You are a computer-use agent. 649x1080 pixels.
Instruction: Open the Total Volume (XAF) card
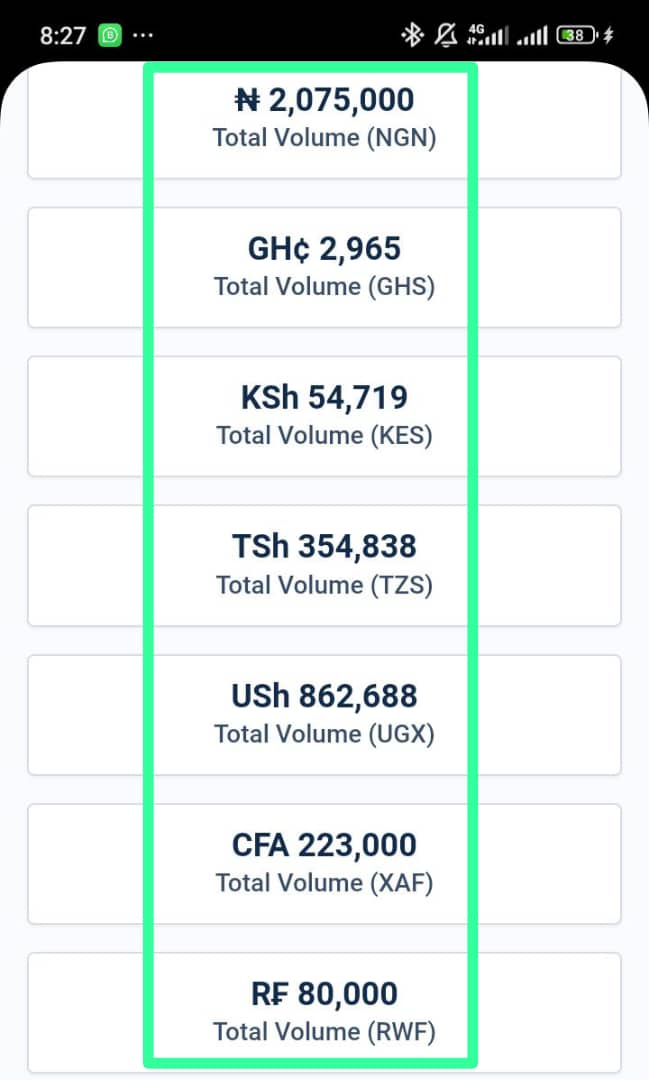point(324,864)
